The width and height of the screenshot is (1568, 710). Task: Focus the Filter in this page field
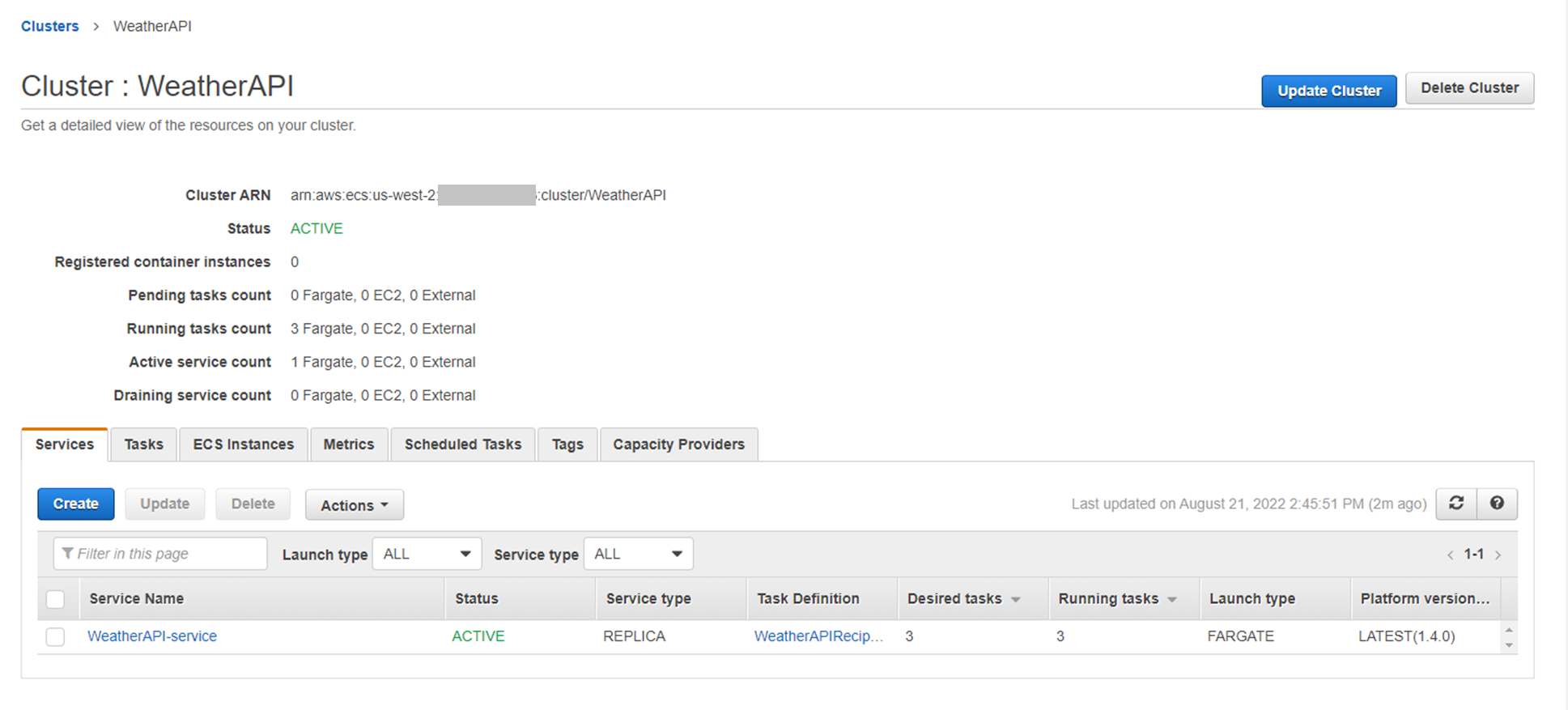pos(160,554)
